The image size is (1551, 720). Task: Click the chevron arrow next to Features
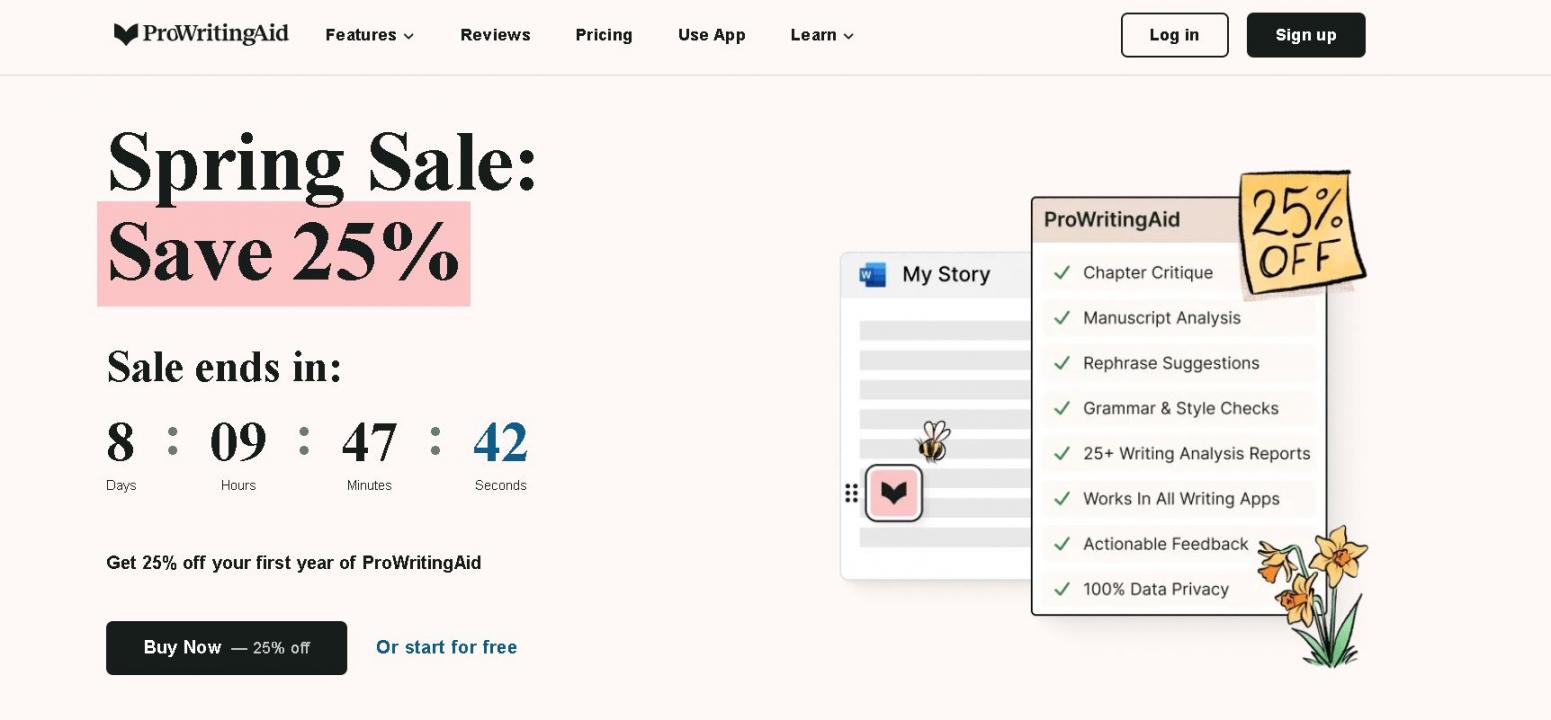[409, 36]
